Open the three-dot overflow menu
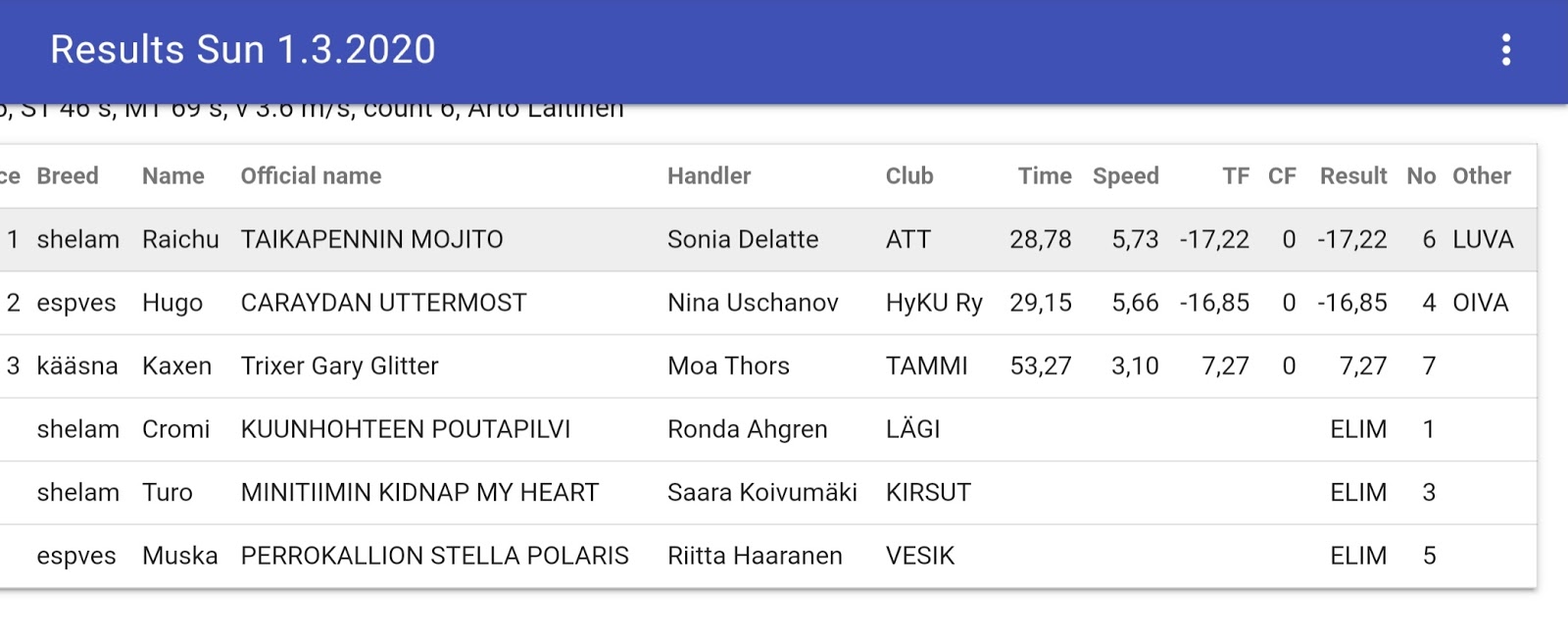 [1506, 50]
